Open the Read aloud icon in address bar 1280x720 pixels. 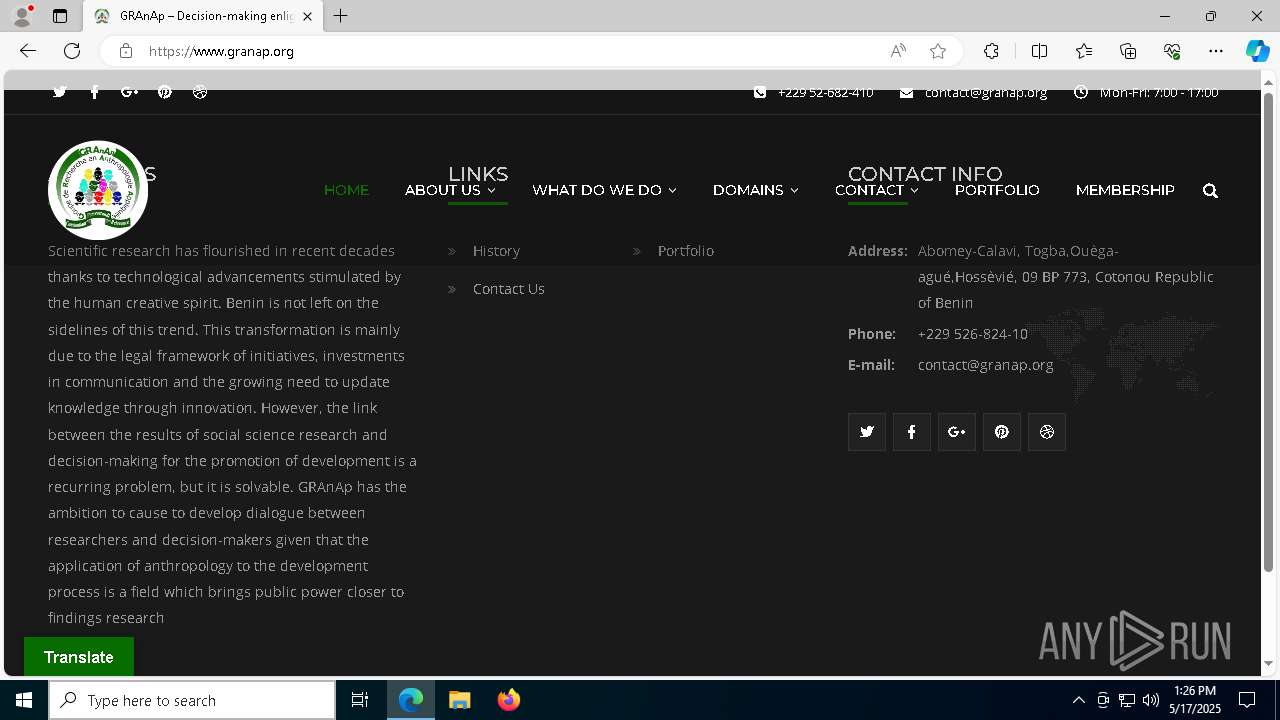click(x=898, y=51)
